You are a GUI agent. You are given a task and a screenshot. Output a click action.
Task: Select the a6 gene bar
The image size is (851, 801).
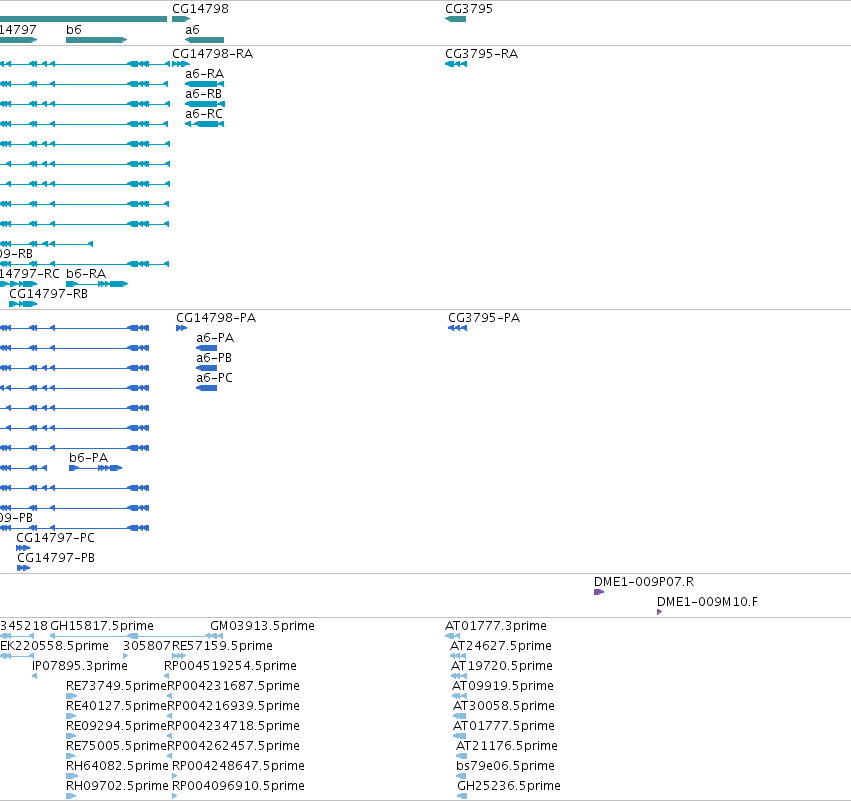[205, 40]
